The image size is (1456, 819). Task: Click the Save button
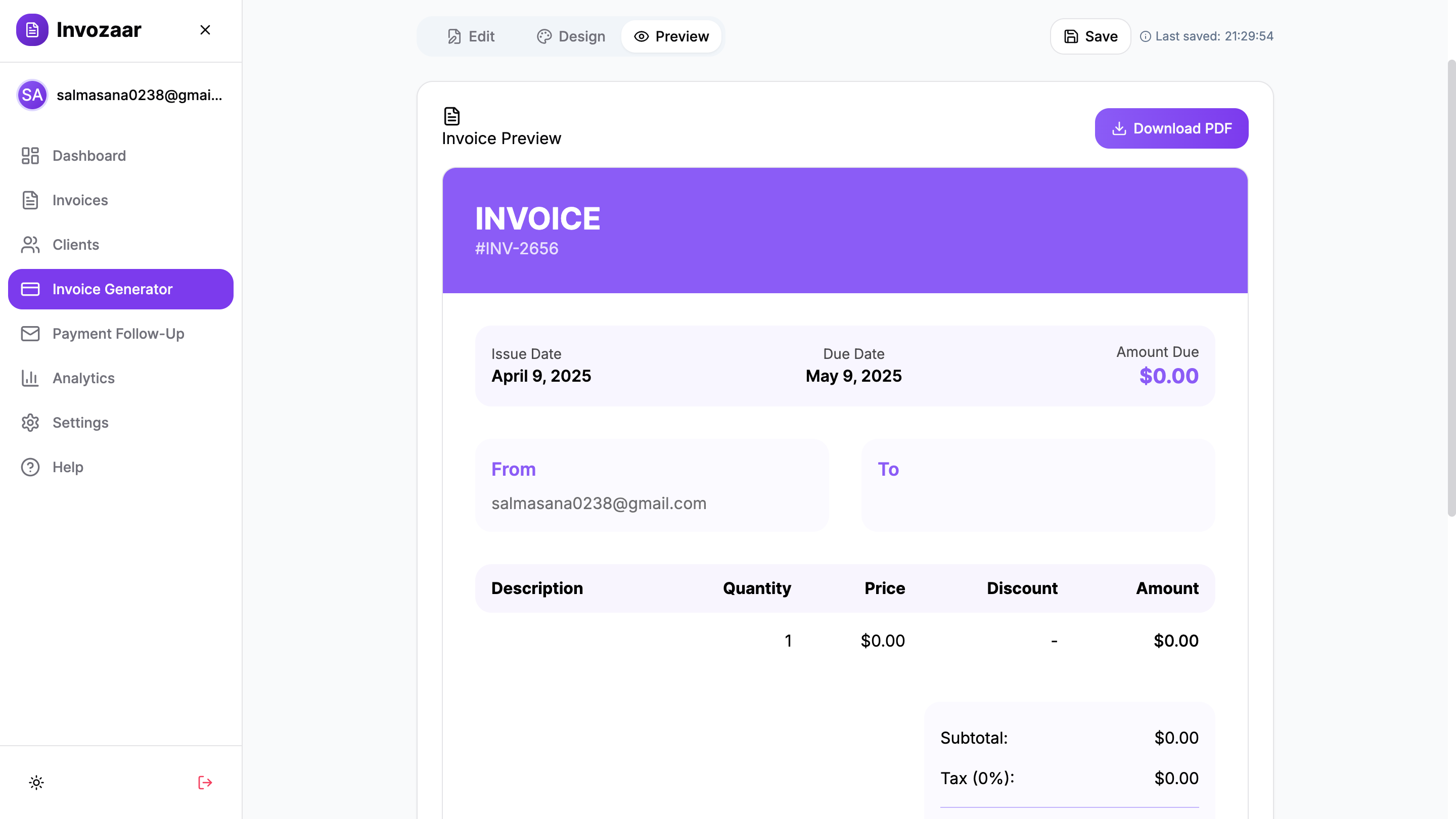[x=1090, y=37]
